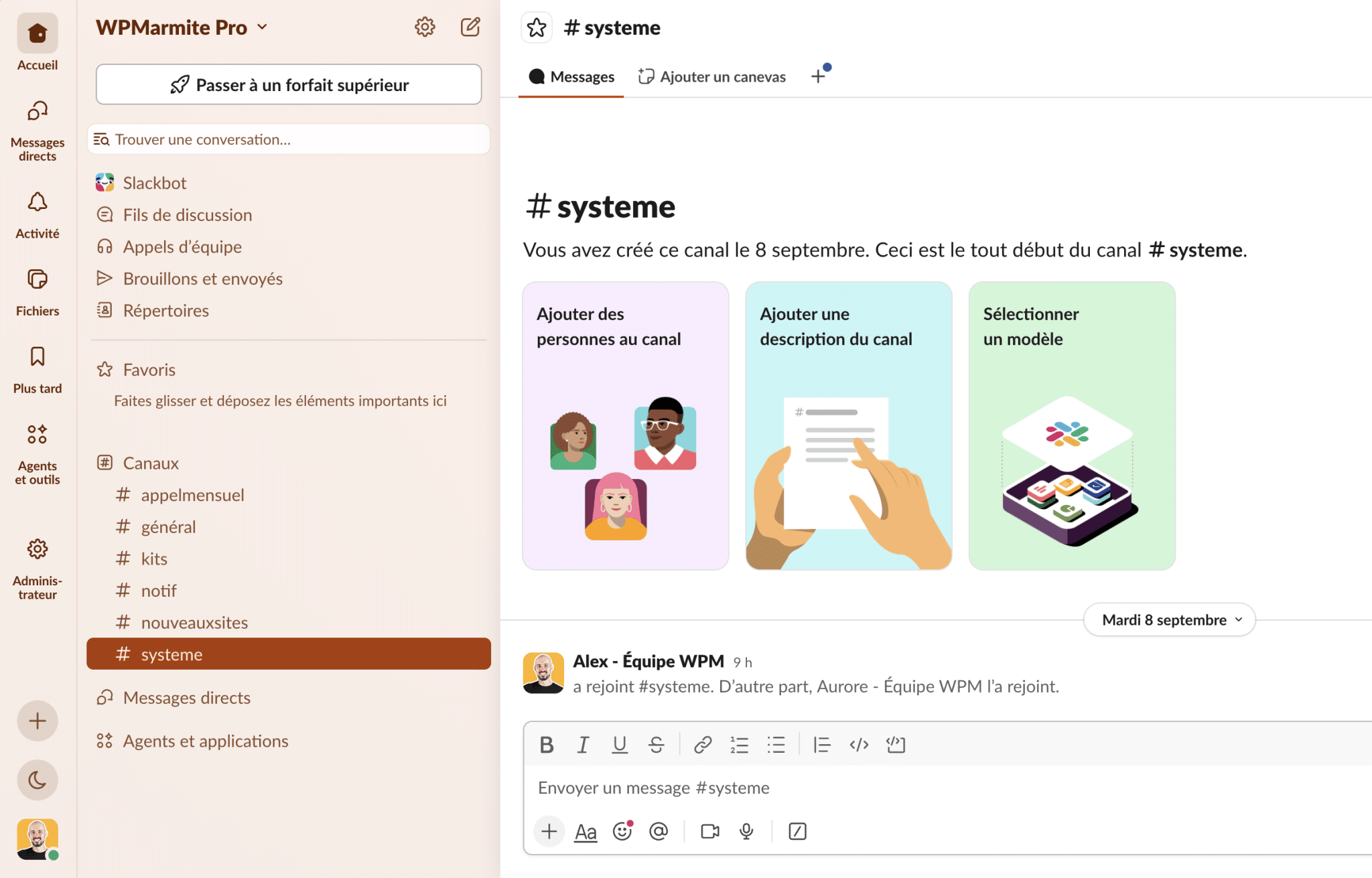1372x878 pixels.
Task: Open the Plus tard bookmarks
Action: [x=38, y=370]
